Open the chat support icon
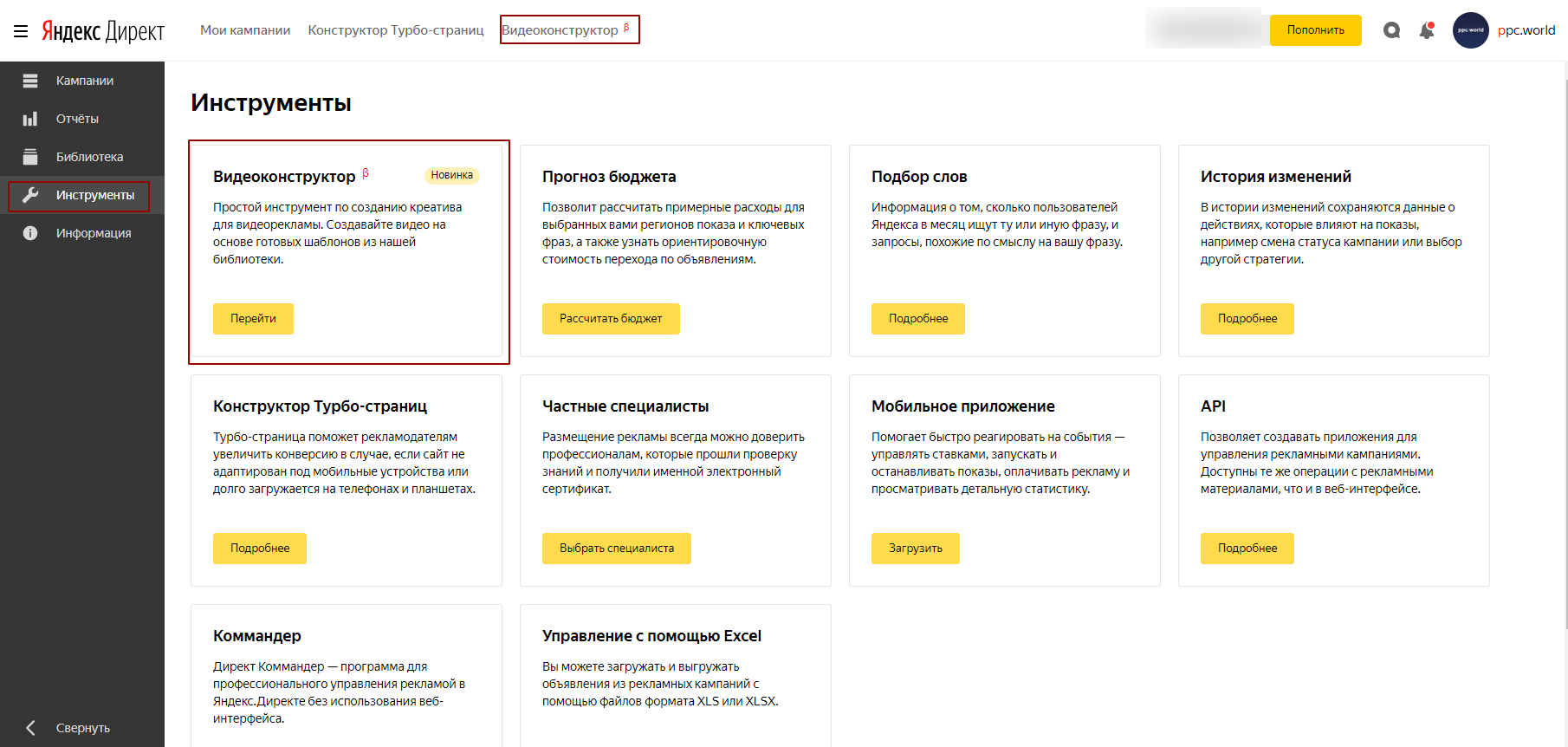 1391,30
